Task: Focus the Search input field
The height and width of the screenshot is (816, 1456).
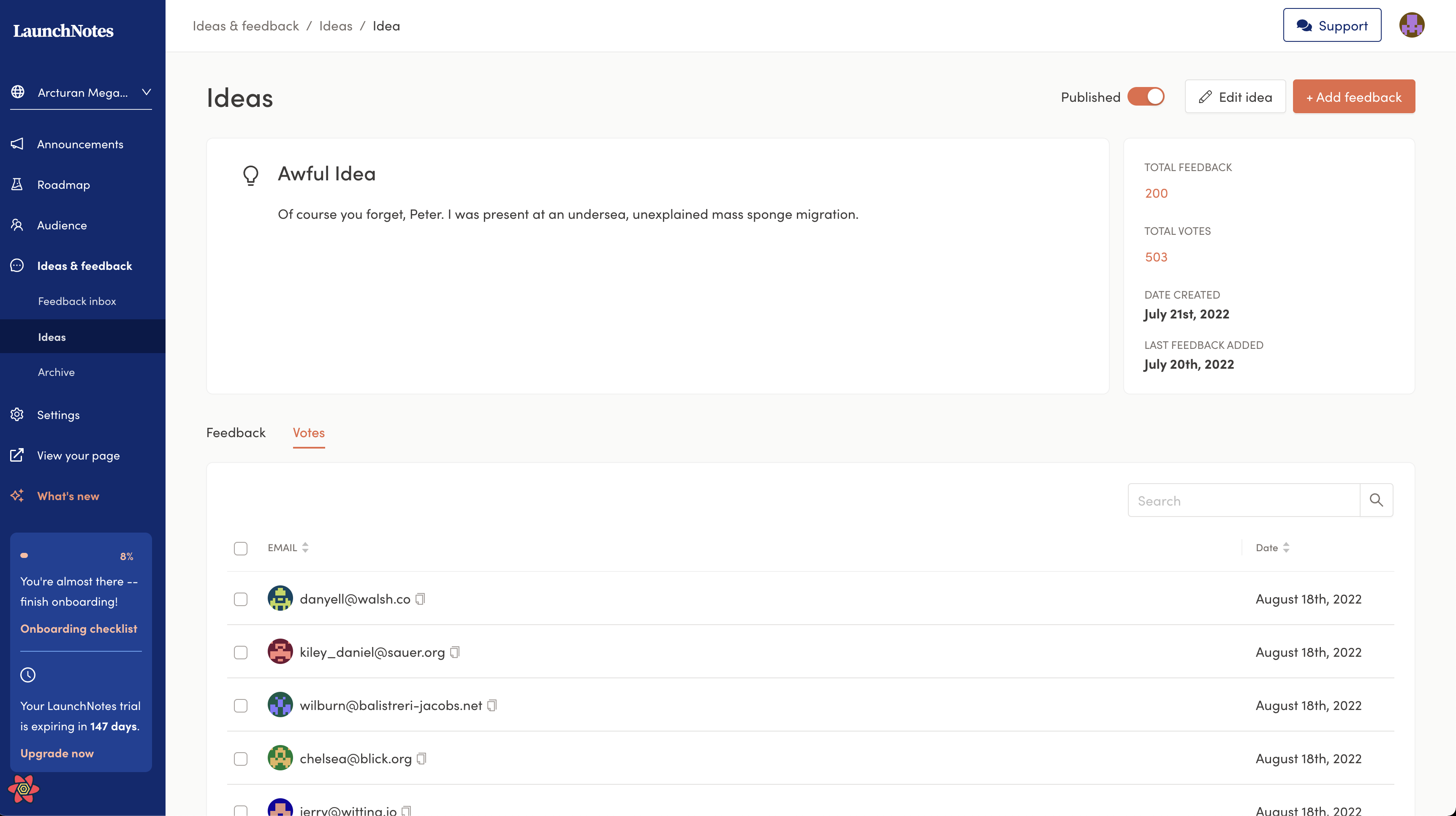Action: (x=1244, y=500)
